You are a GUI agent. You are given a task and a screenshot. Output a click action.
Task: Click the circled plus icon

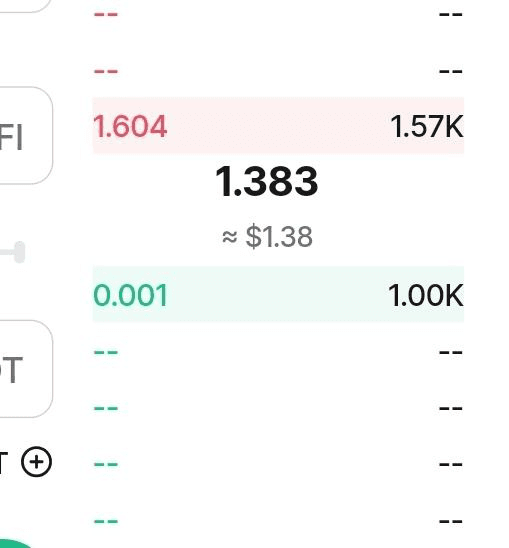tap(36, 462)
